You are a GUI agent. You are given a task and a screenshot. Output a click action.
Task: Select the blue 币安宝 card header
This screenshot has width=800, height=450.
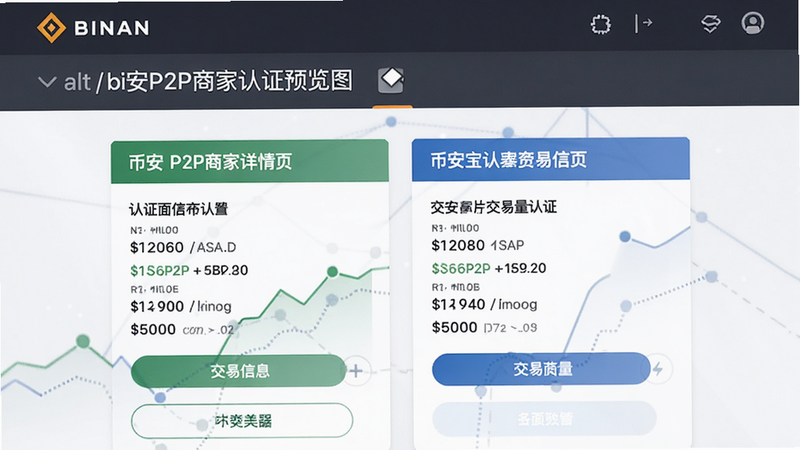point(551,159)
